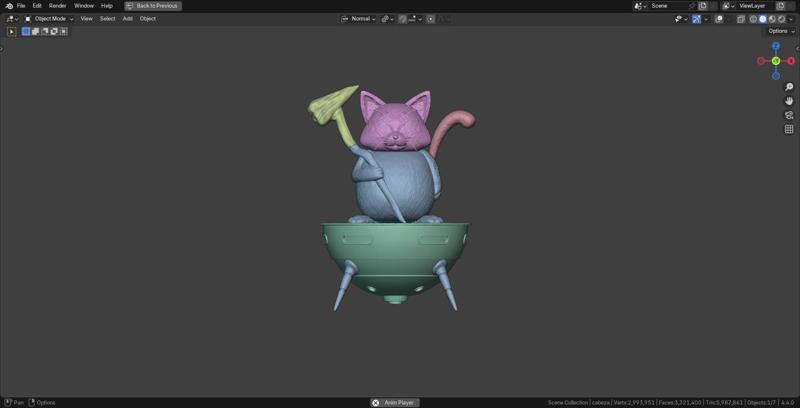
Task: Open shading options dropdown arrow
Action: tap(791, 19)
